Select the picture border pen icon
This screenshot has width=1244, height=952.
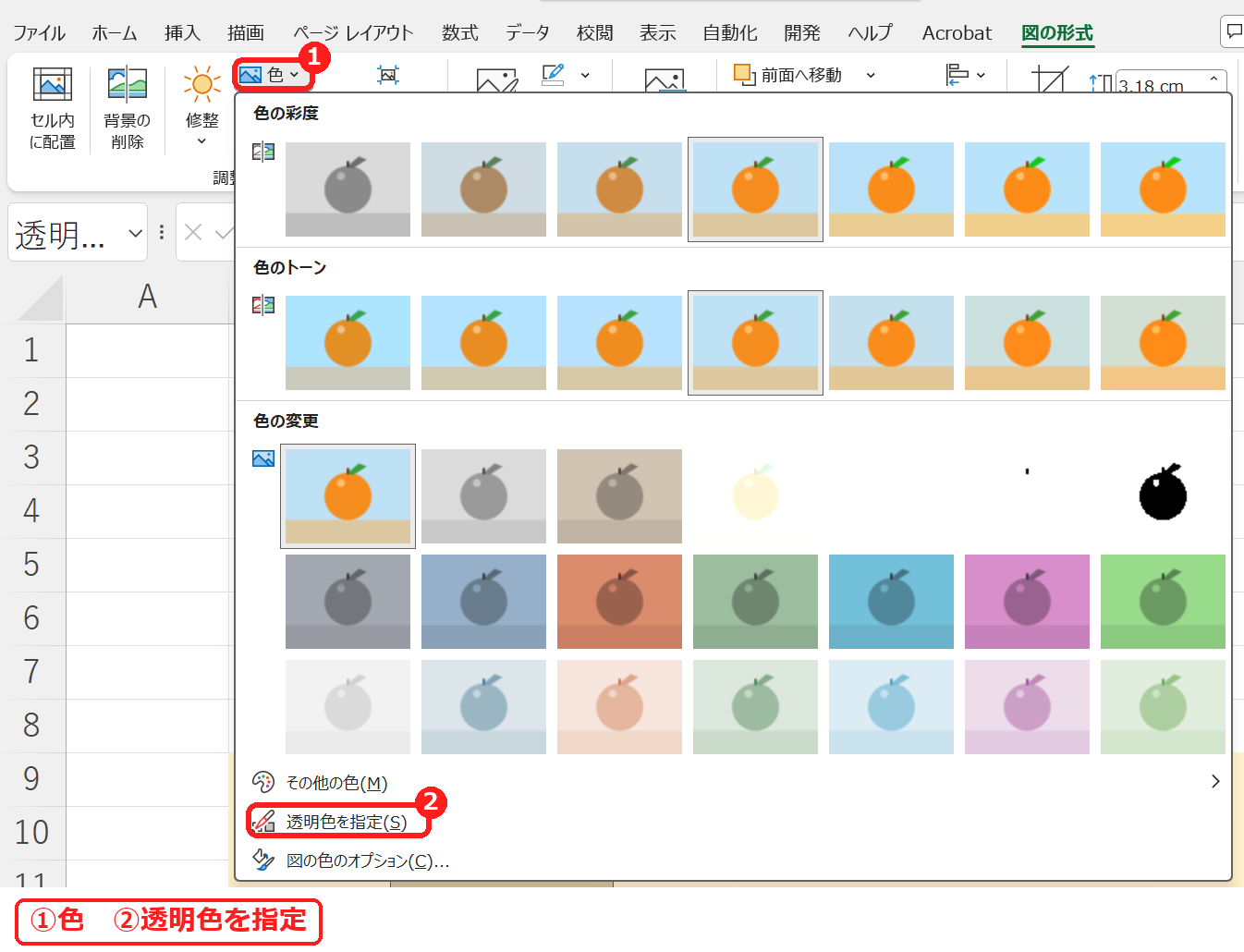pos(554,75)
